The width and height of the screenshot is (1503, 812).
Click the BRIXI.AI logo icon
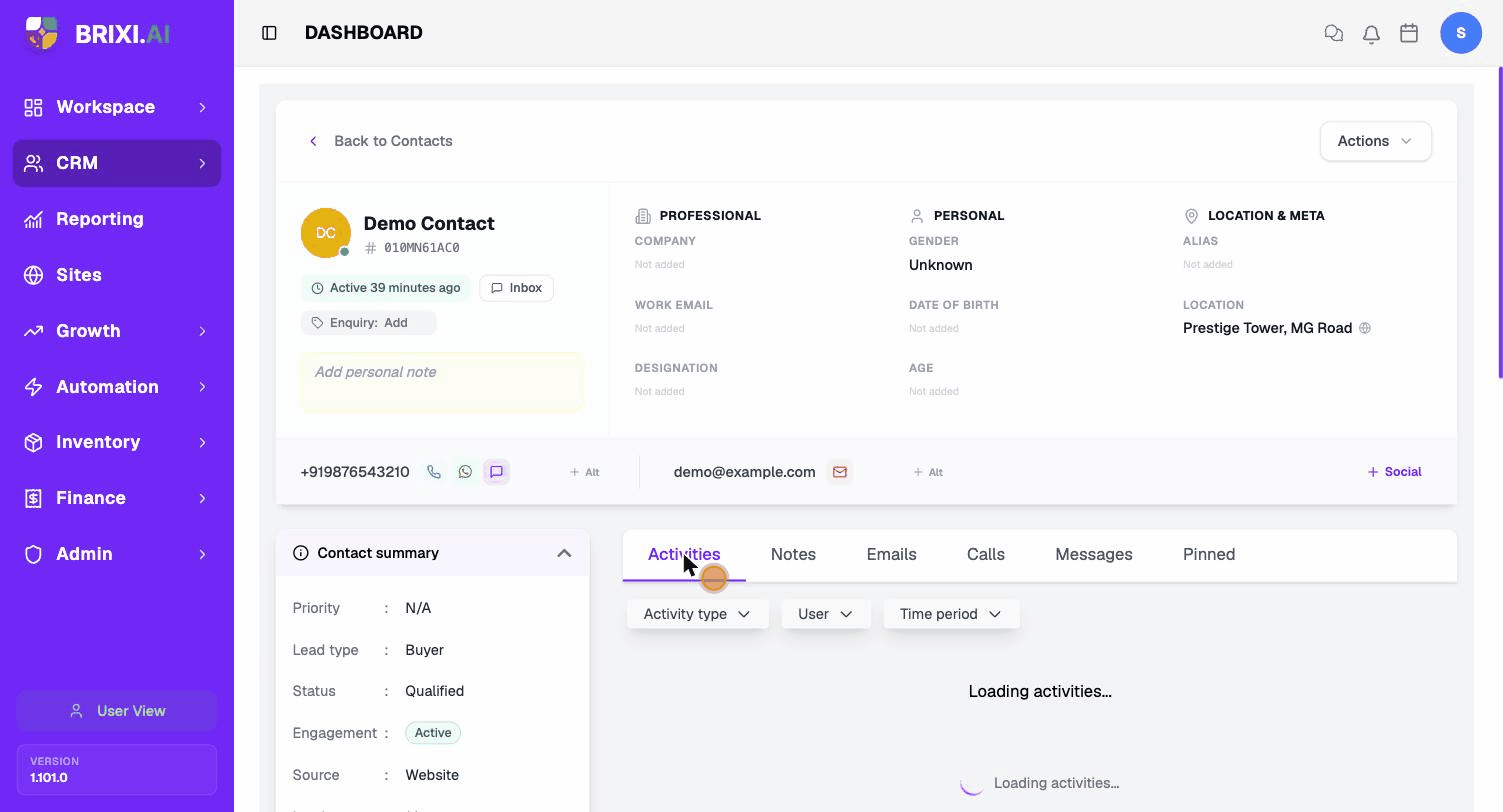click(41, 33)
